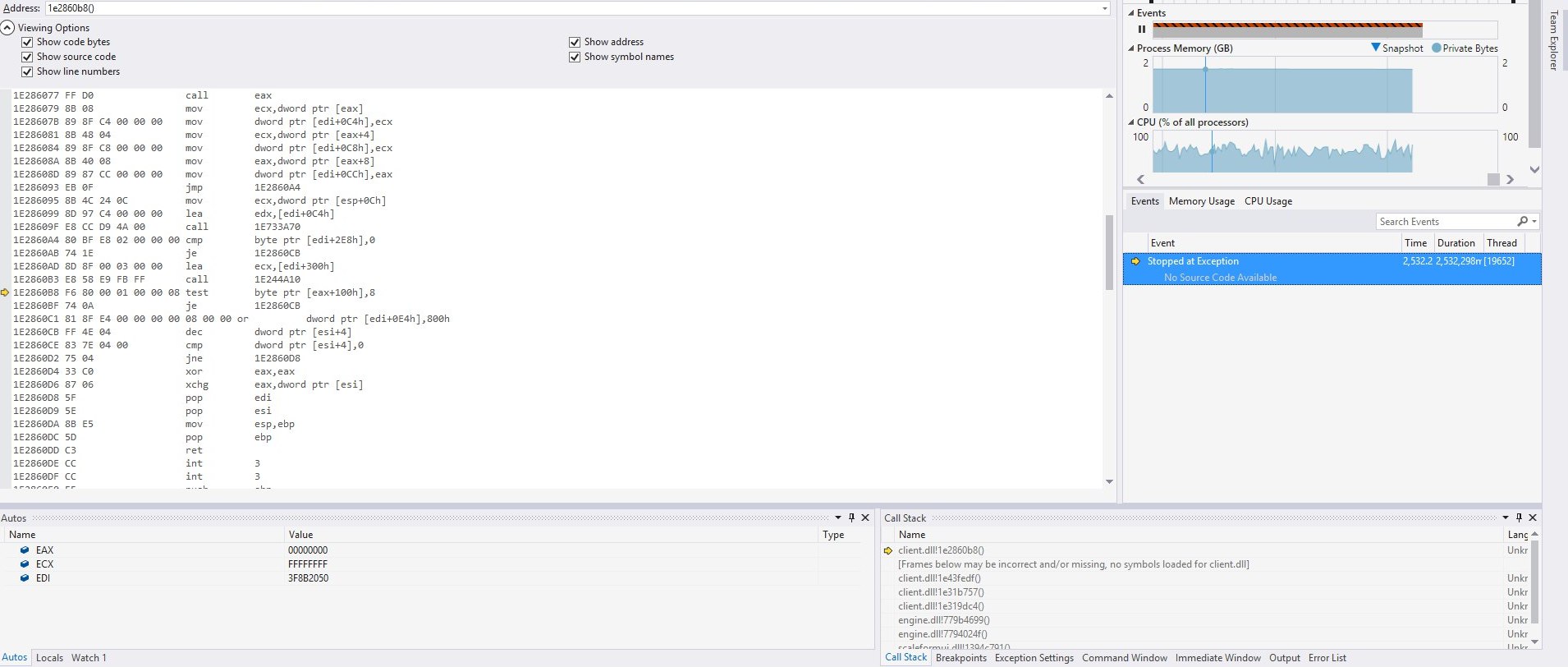
Task: Open the Watch 1 tab
Action: (x=89, y=658)
